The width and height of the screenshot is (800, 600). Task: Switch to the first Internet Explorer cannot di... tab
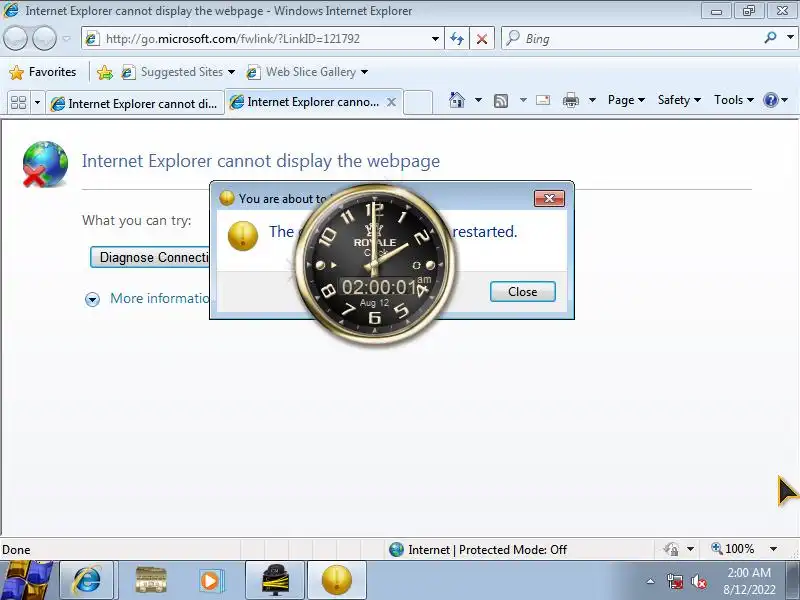(x=135, y=104)
